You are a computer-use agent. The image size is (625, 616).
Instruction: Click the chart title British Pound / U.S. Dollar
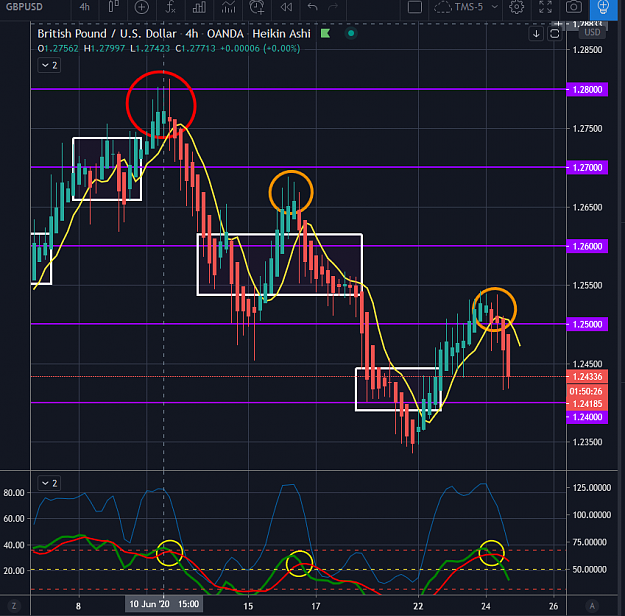107,34
